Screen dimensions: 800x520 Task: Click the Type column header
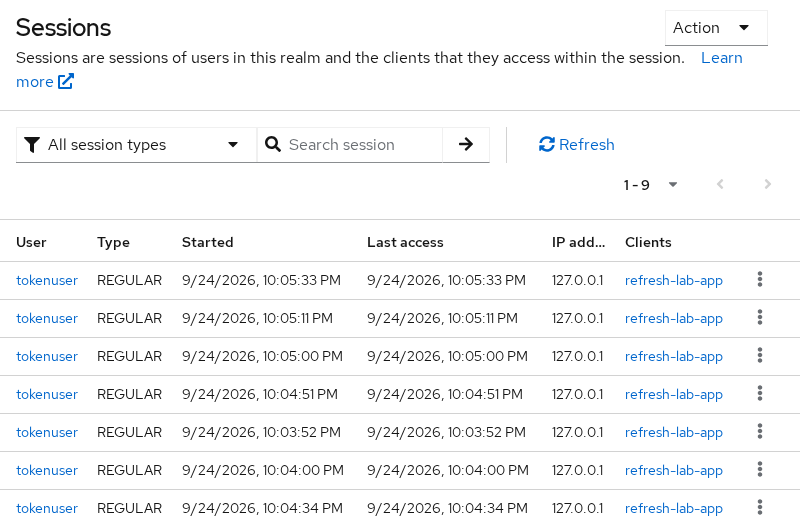point(113,242)
